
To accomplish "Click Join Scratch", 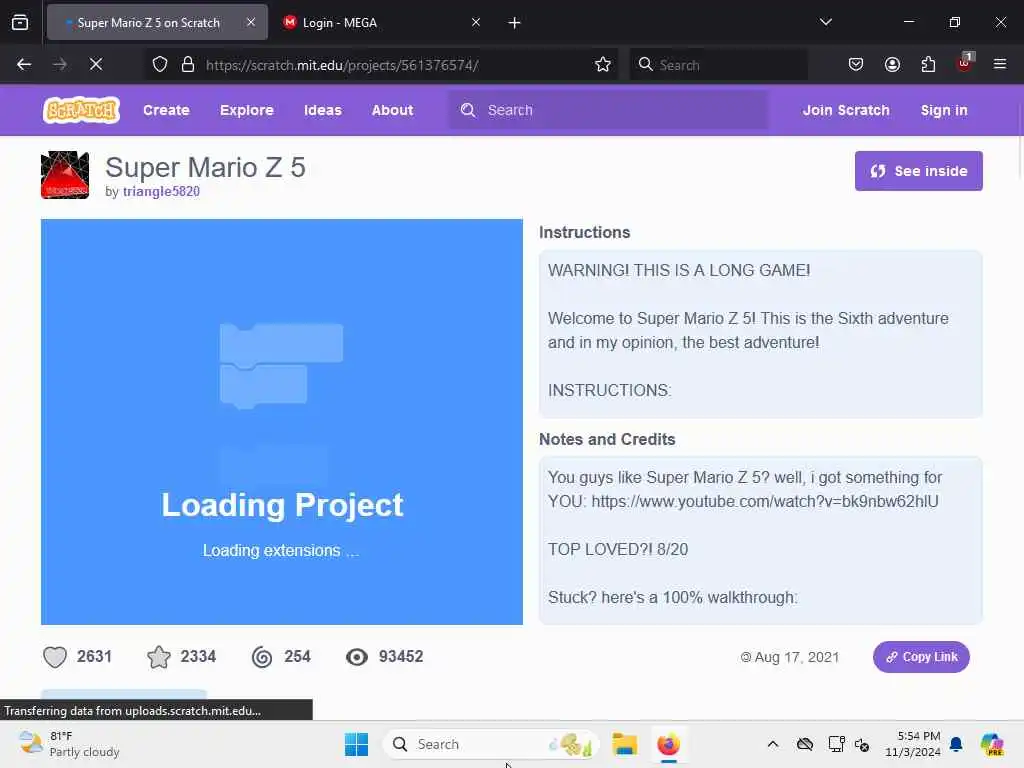I will [846, 110].
